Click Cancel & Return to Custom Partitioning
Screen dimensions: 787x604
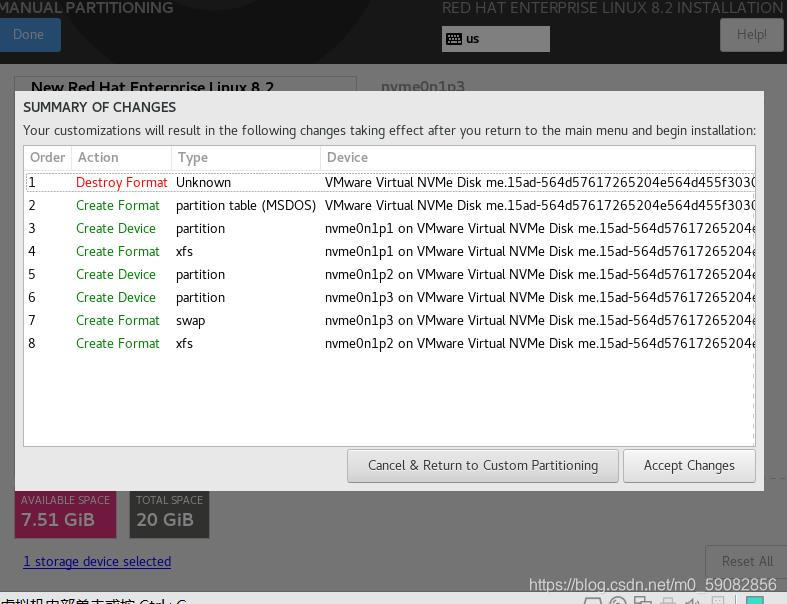click(482, 466)
